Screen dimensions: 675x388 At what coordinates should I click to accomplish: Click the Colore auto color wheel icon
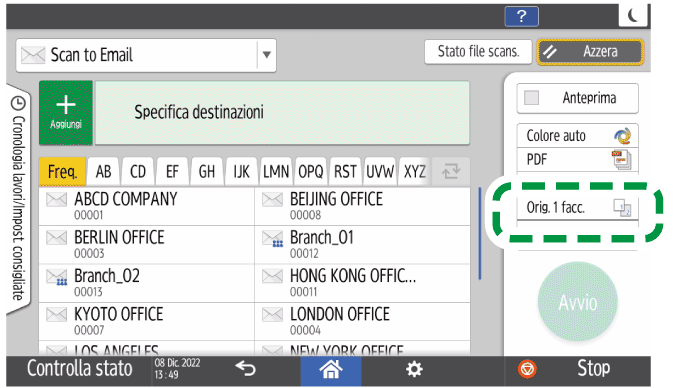[622, 136]
